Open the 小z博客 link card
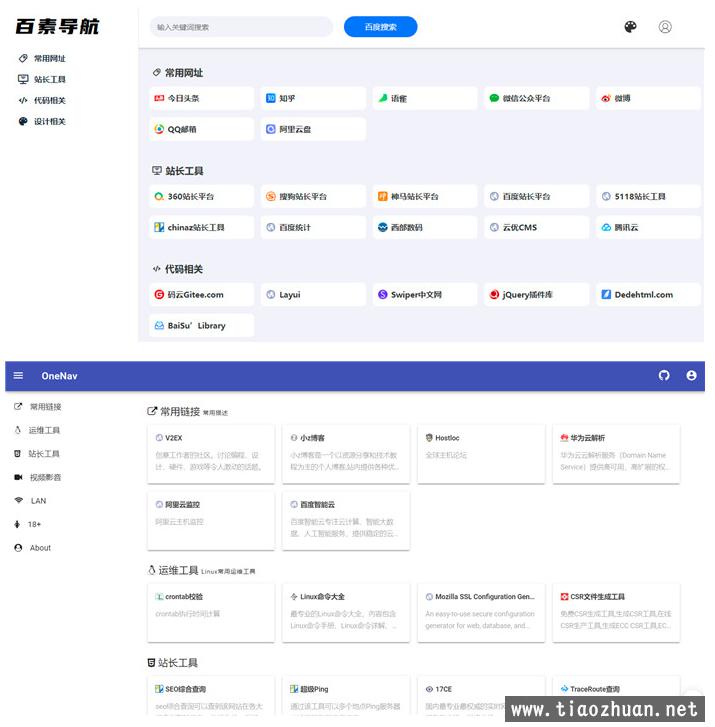The image size is (715, 727). [x=346, y=454]
